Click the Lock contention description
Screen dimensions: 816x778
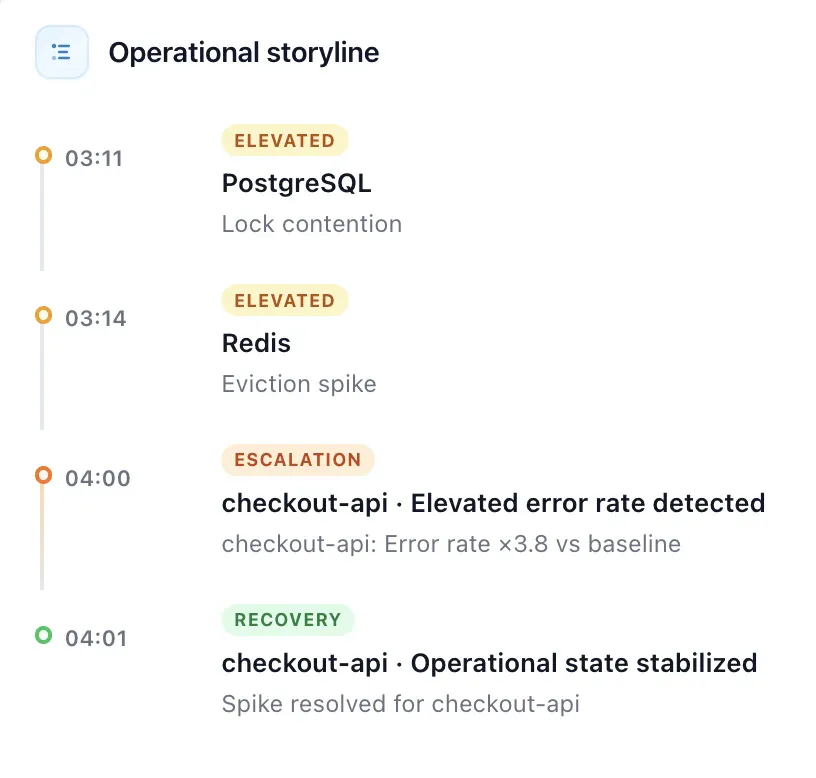pos(312,224)
